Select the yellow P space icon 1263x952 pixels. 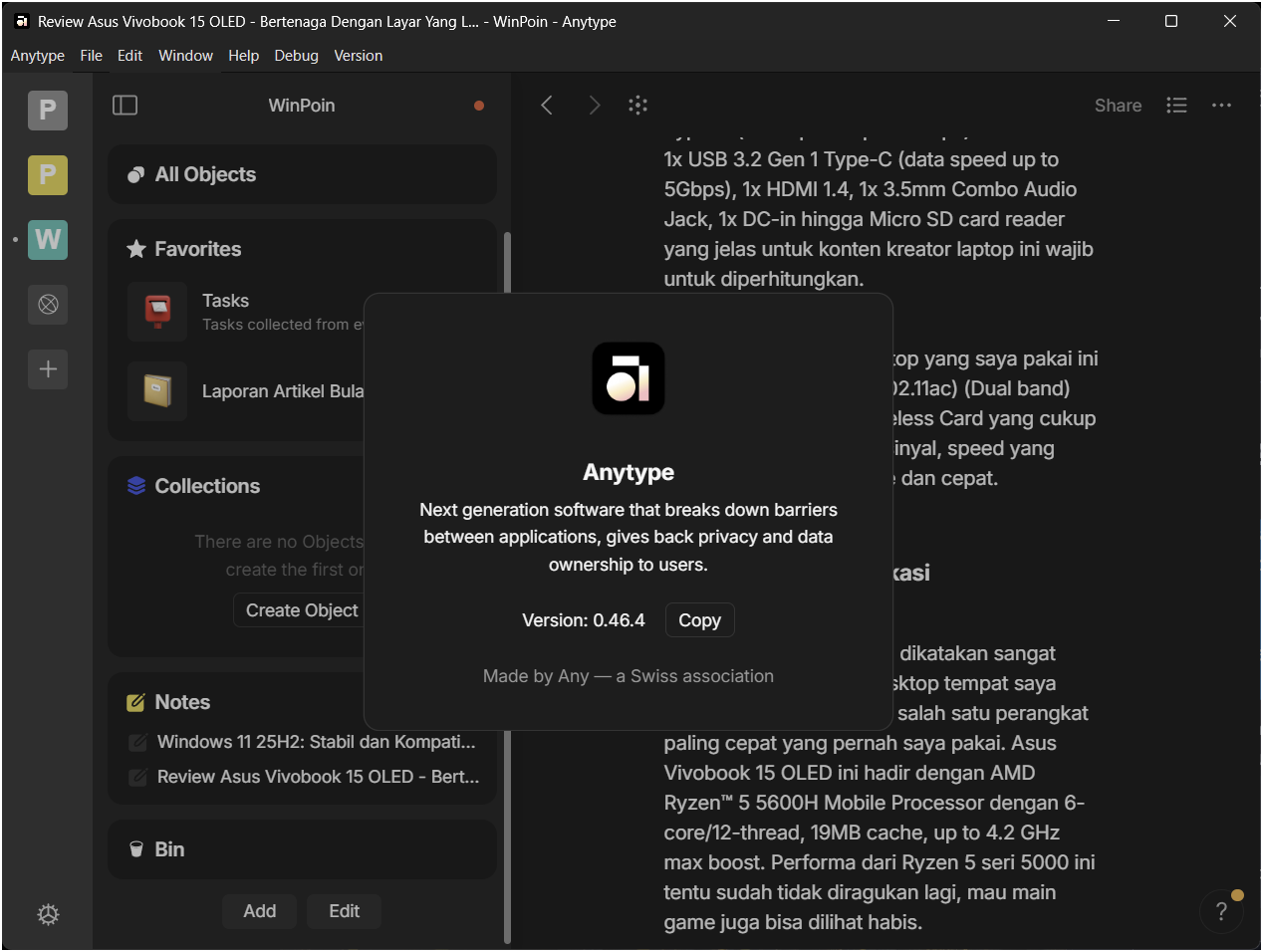tap(48, 175)
